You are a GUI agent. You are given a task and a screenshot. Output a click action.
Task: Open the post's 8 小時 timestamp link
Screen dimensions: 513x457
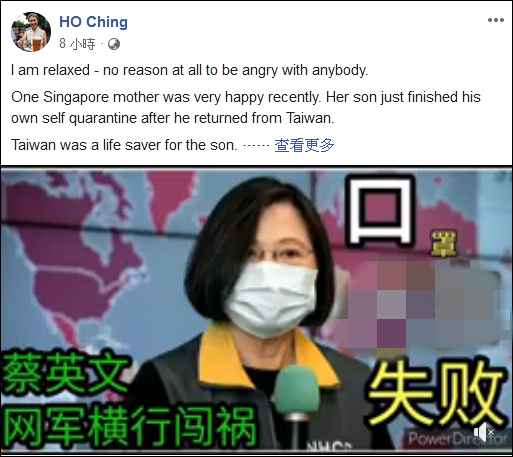77,44
